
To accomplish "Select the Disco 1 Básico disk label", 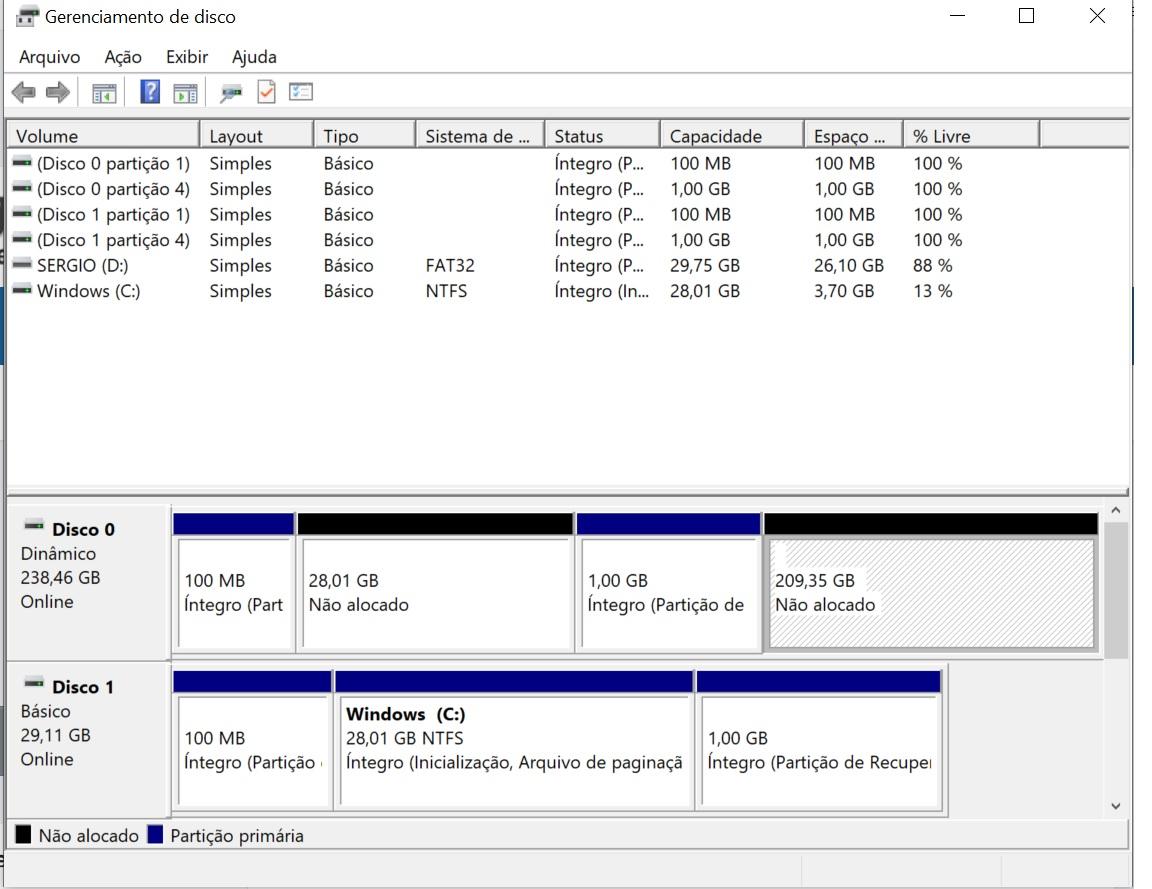I will click(x=88, y=740).
